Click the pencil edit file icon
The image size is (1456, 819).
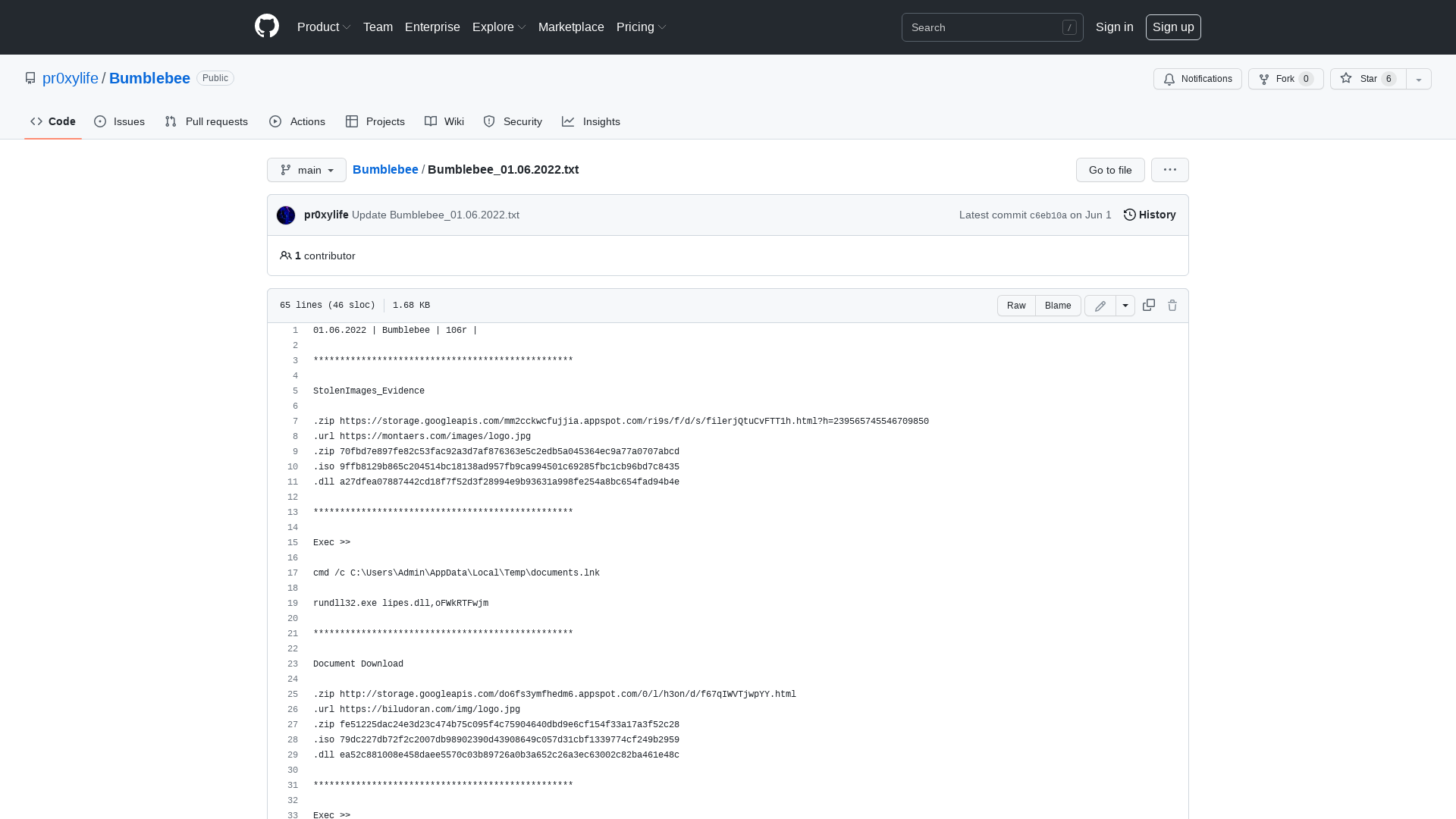(1100, 306)
